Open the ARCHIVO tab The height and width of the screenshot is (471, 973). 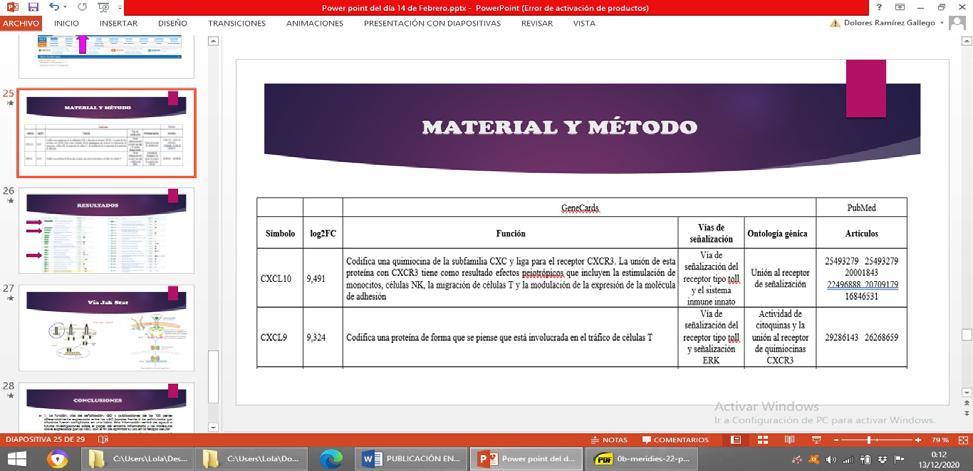coord(21,23)
